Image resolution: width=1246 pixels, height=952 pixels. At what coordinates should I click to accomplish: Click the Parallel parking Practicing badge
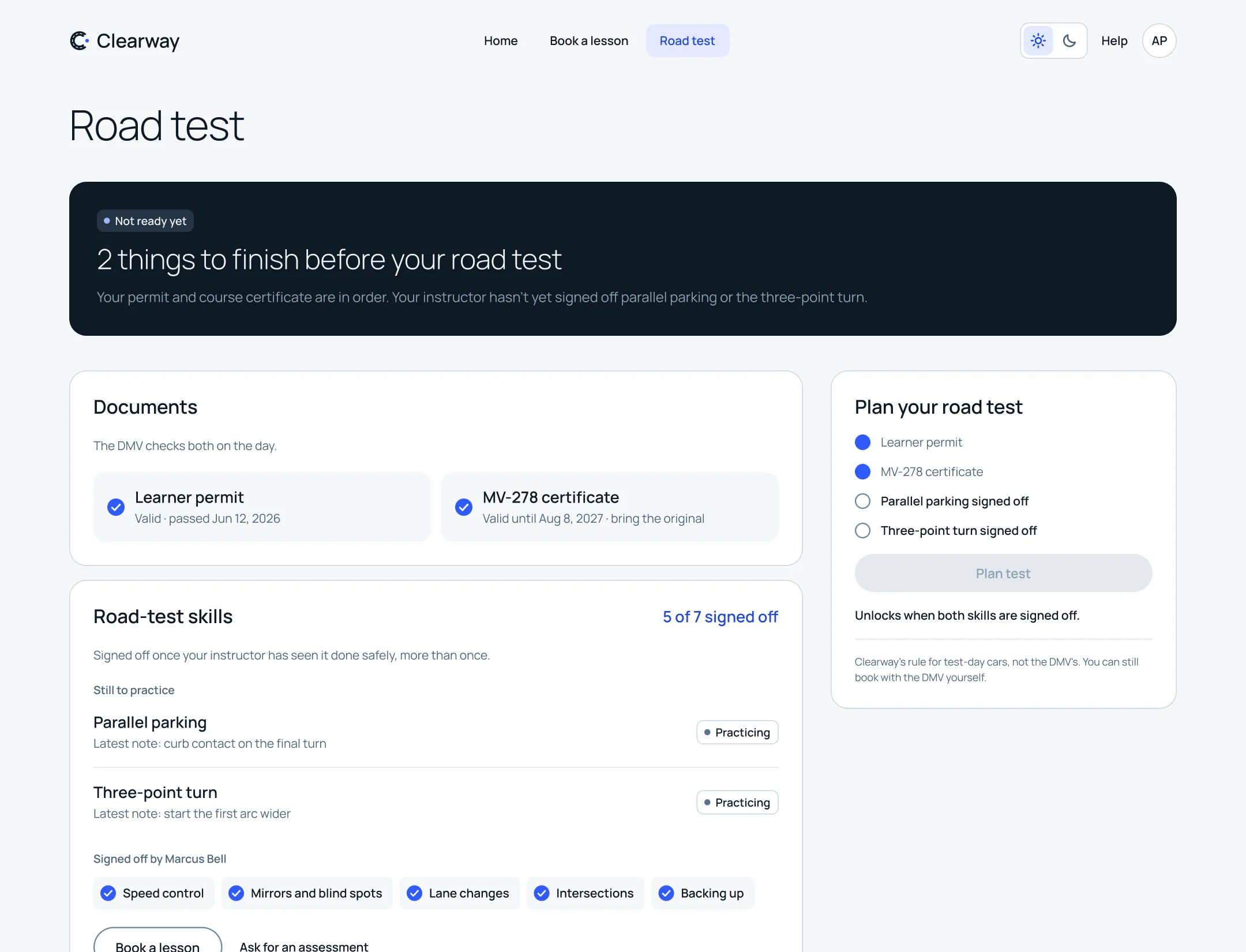tap(737, 733)
